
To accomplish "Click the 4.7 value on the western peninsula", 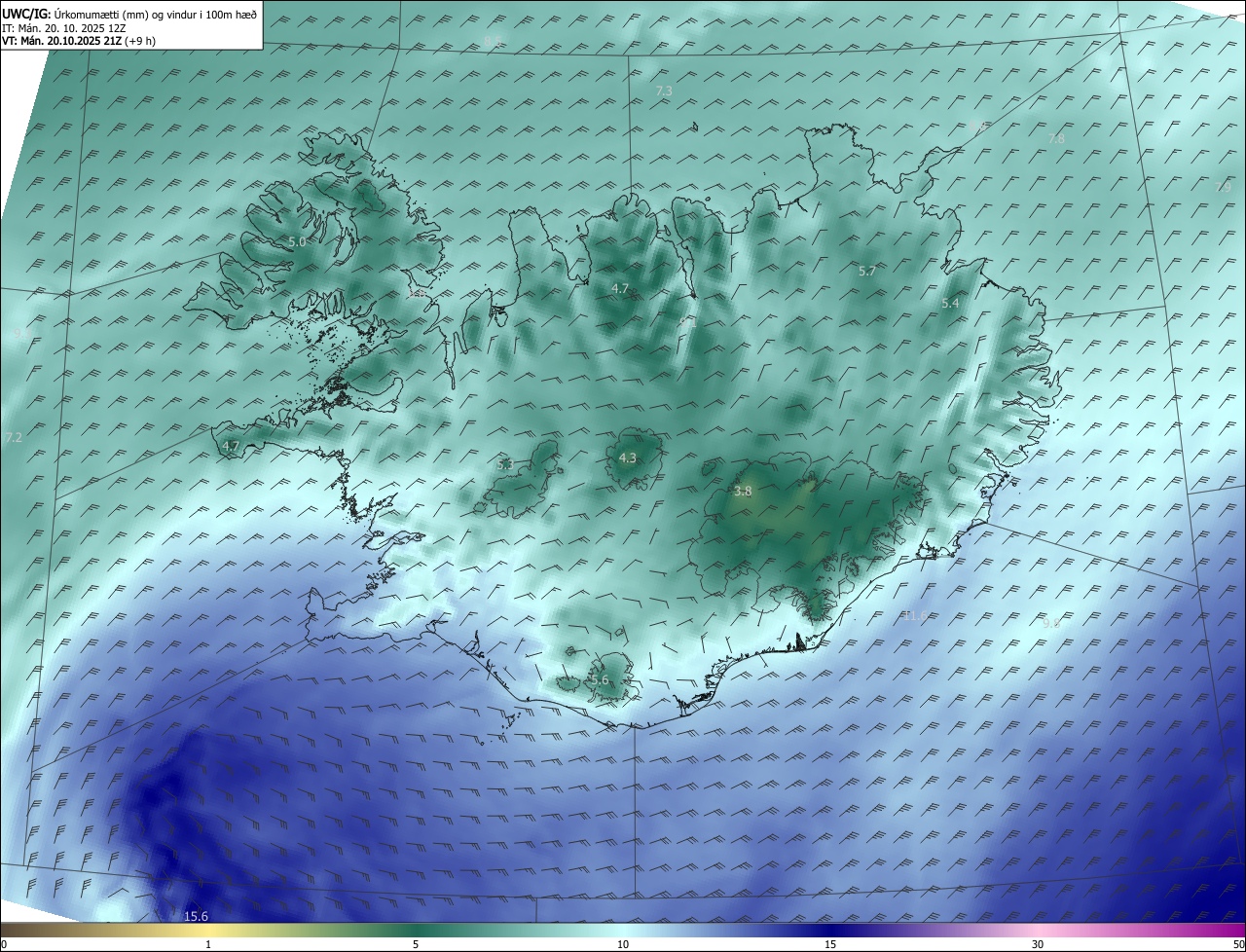I will click(x=231, y=446).
